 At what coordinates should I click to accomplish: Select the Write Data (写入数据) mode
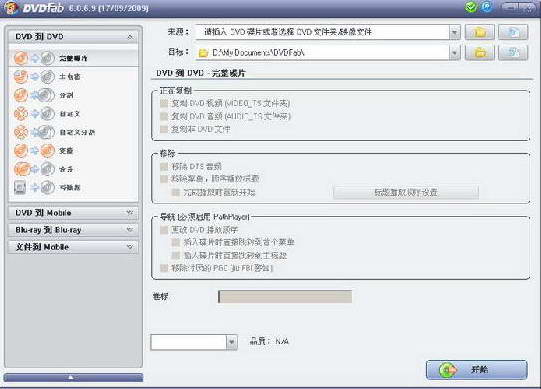73,187
